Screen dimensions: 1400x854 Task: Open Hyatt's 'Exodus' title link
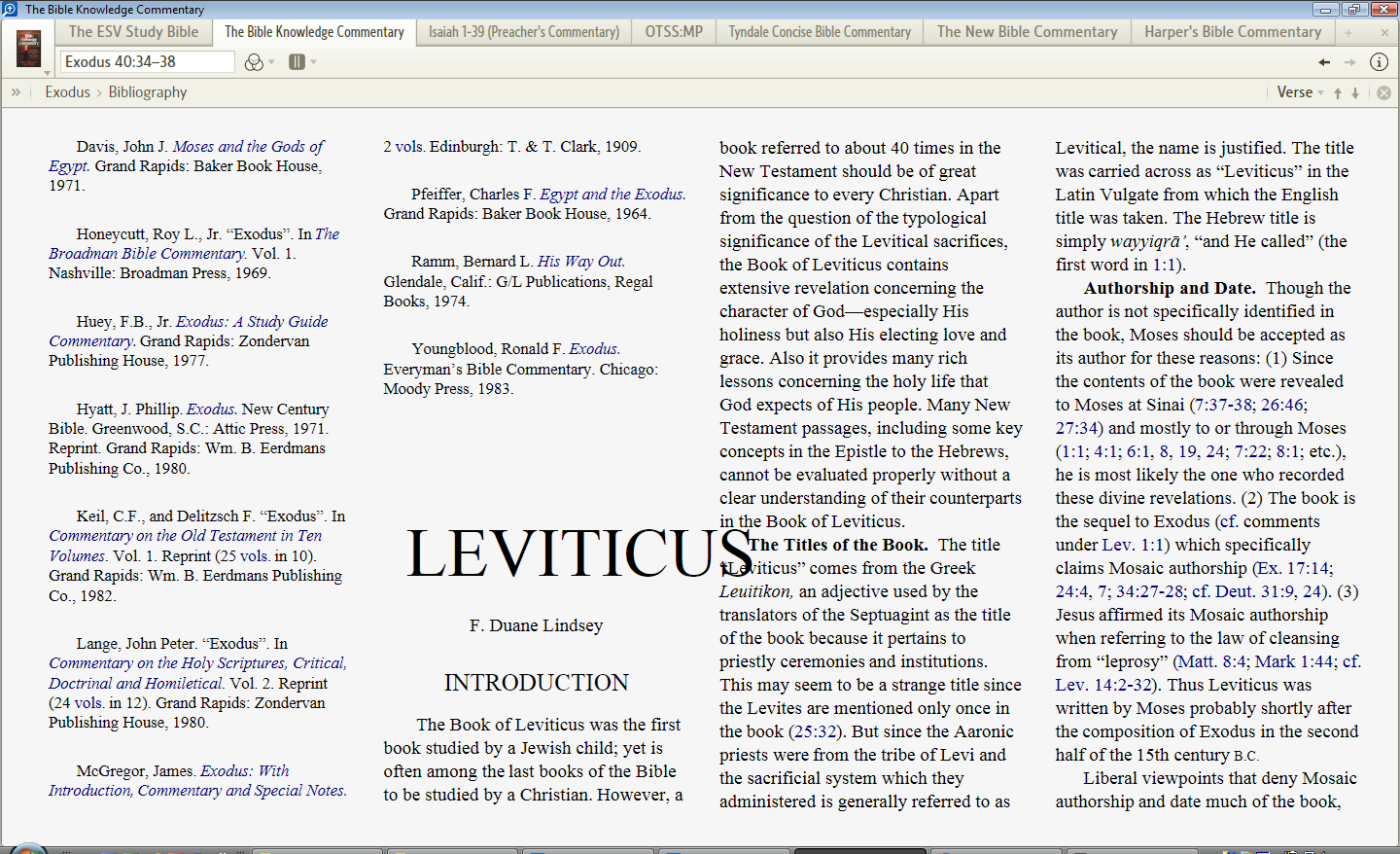211,409
